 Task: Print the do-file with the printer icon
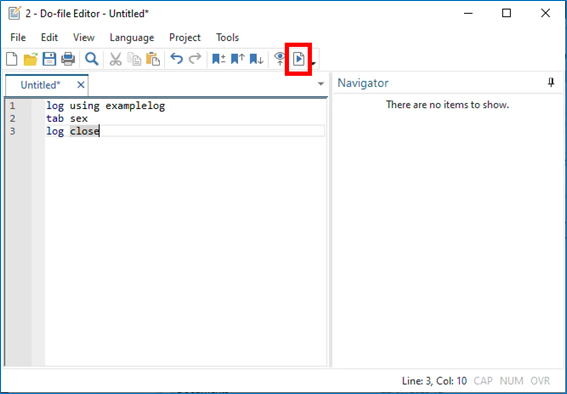pyautogui.click(x=68, y=59)
